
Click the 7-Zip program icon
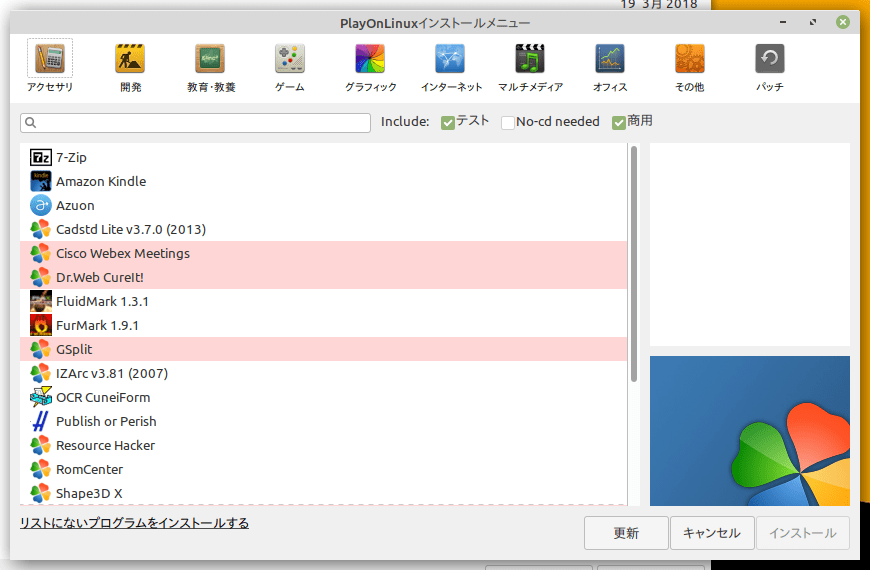click(41, 158)
